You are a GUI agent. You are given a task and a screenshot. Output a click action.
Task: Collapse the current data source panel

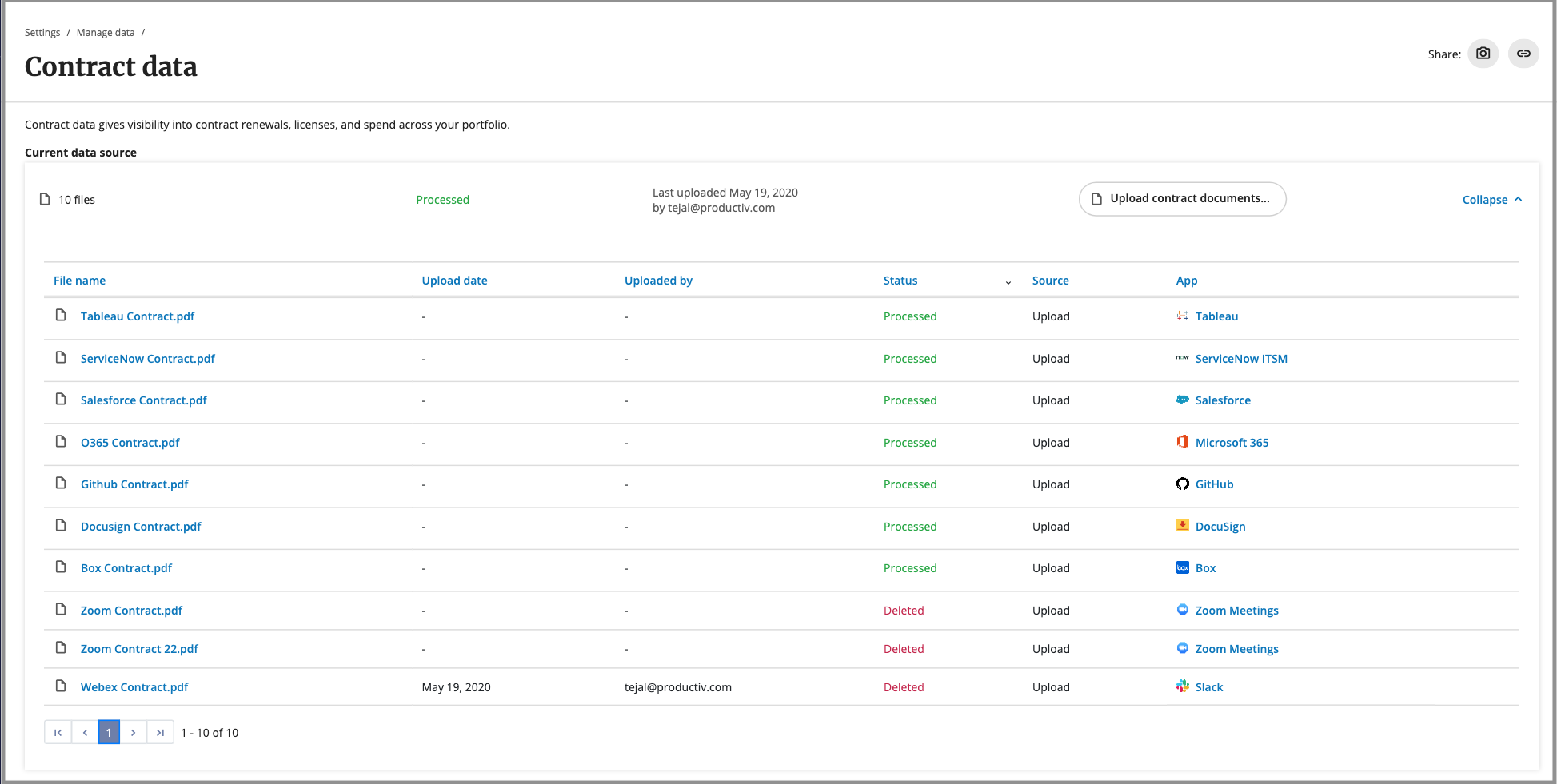click(x=1491, y=200)
